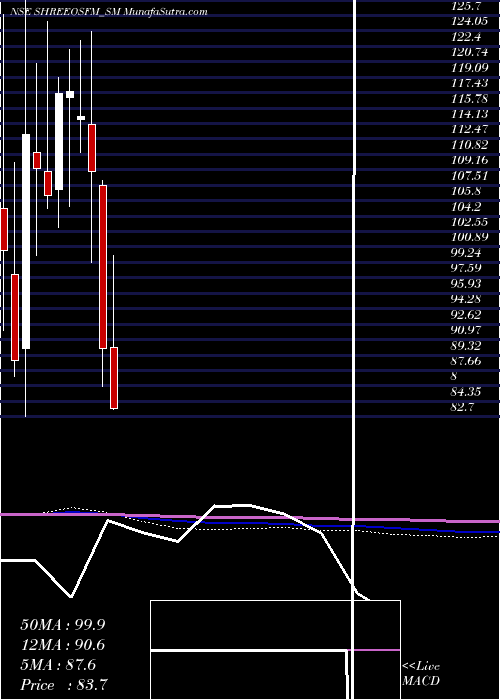Screen dimensions: 500x700
Task: Click the 94.28 price axis label
Action: click(x=467, y=299)
